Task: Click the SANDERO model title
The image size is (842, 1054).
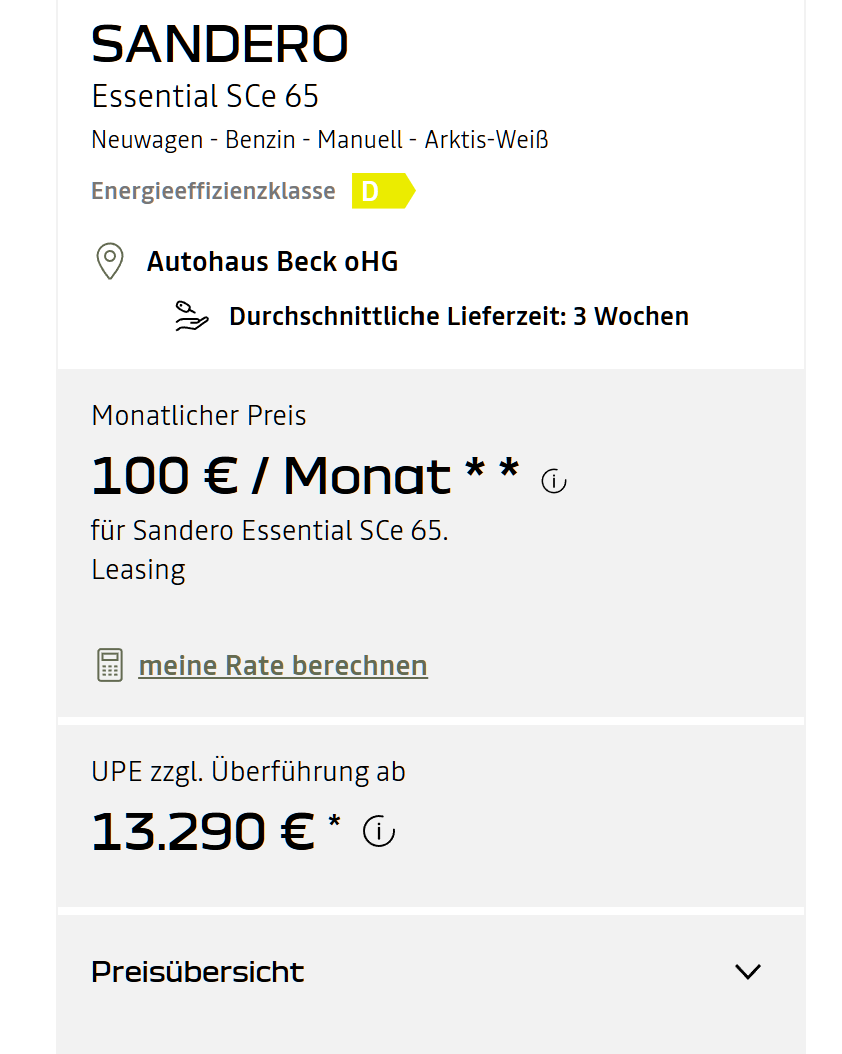Action: 220,44
